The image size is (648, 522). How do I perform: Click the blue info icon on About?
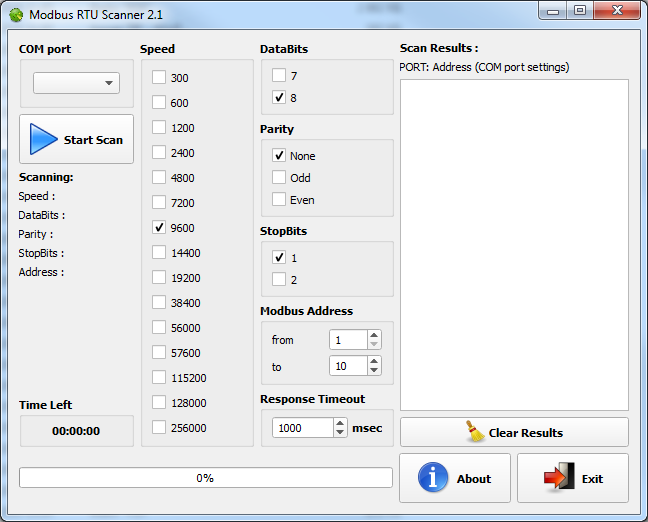click(433, 478)
